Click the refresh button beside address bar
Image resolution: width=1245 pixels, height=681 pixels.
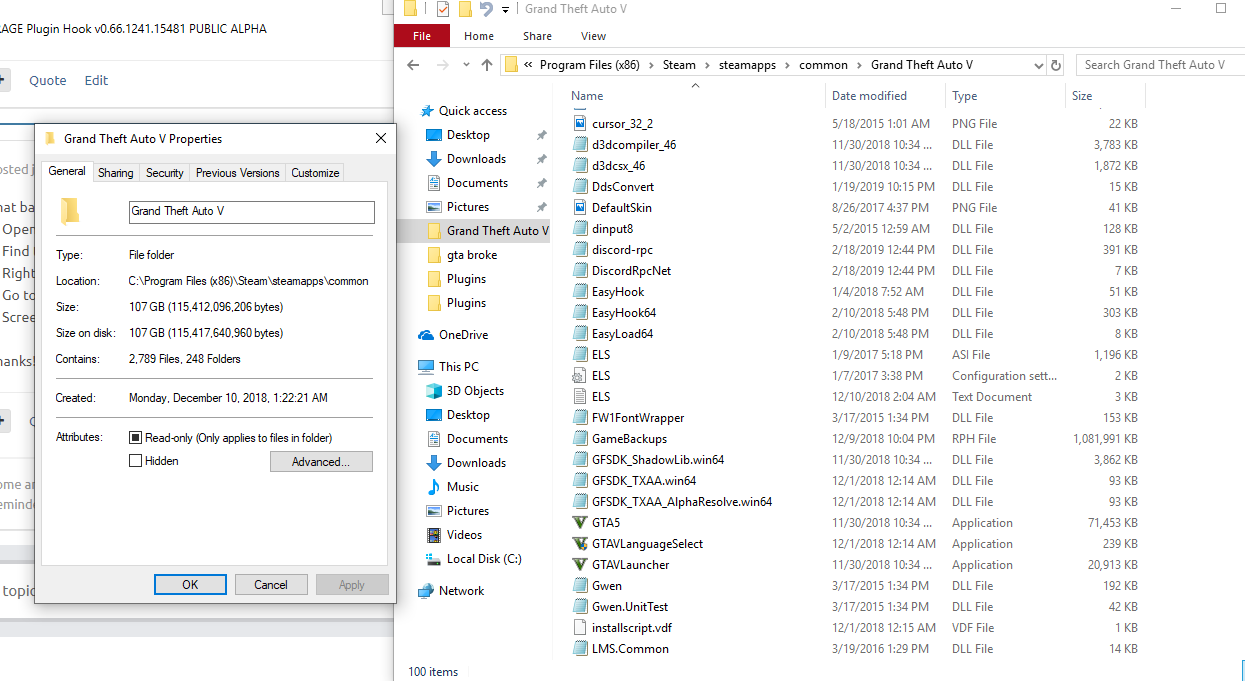click(1056, 65)
